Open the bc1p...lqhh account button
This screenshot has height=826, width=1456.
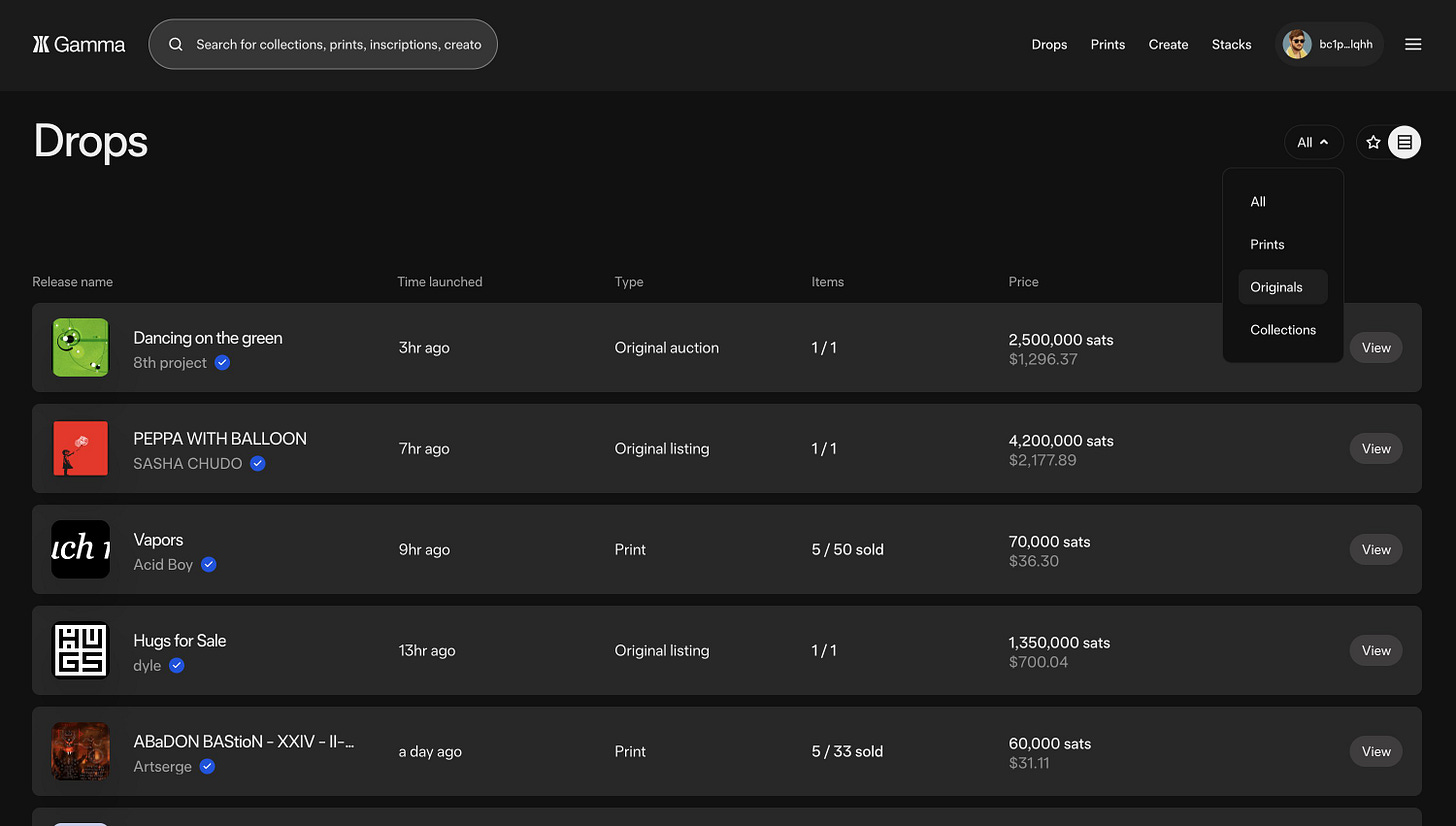1329,44
